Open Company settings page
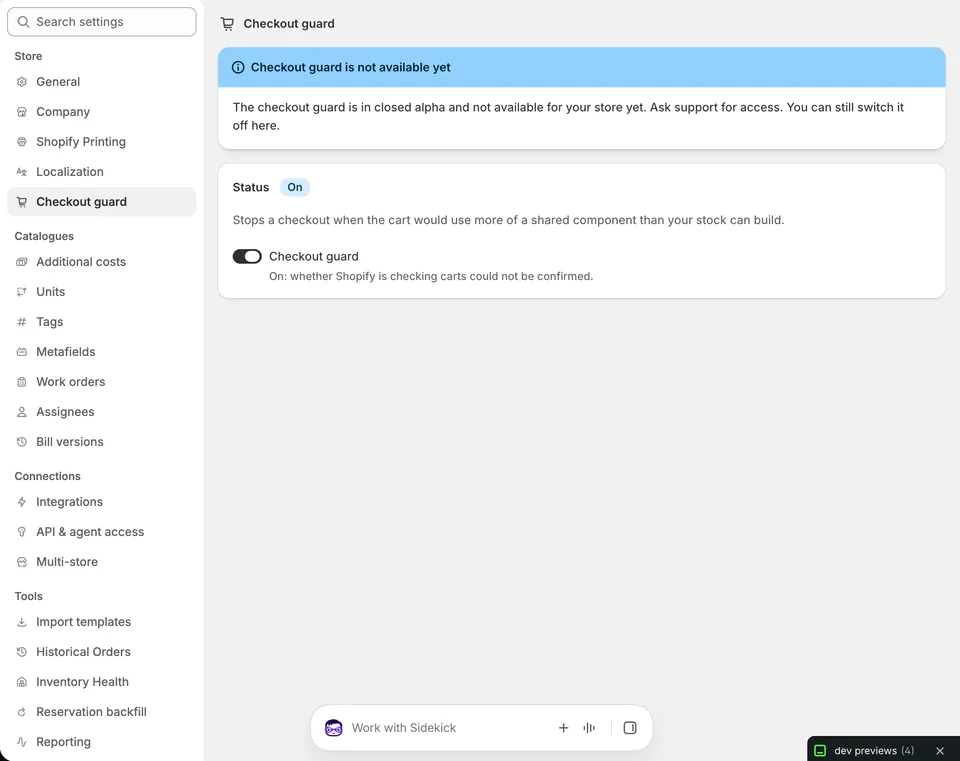 102,111
